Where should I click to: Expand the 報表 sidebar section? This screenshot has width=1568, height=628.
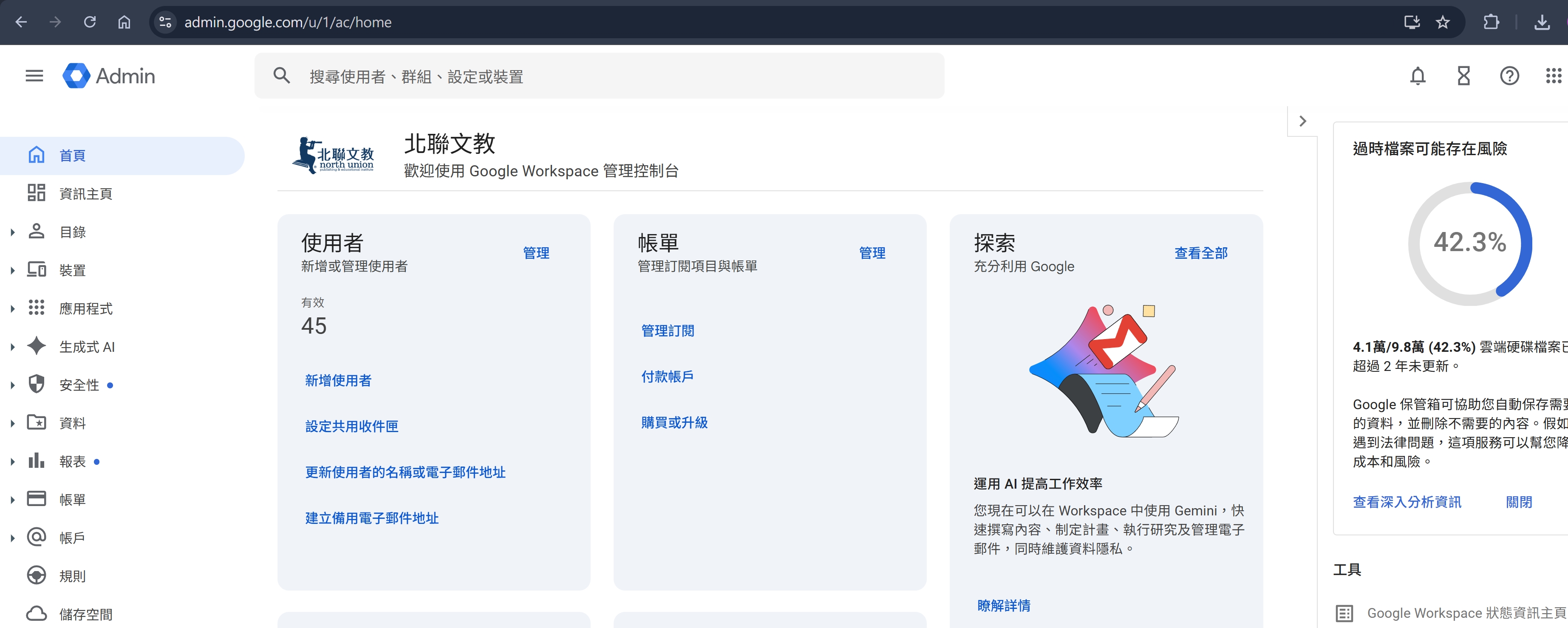click(x=12, y=461)
